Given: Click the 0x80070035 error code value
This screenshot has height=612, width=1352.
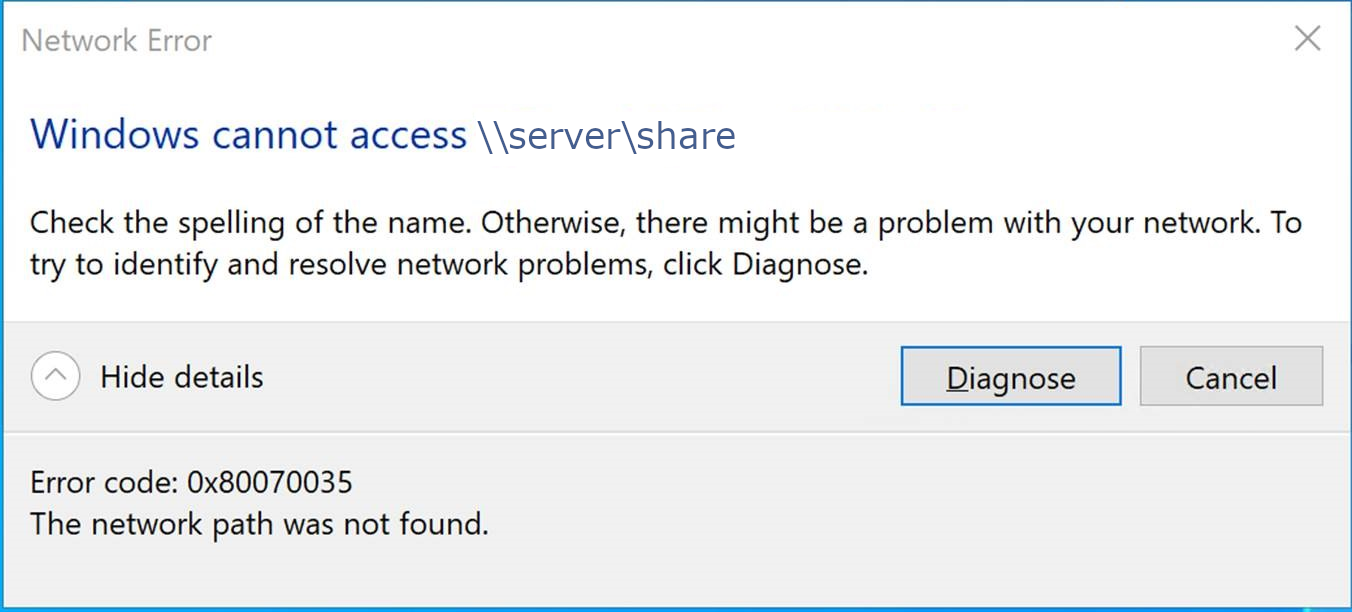Looking at the screenshot, I should [x=270, y=483].
